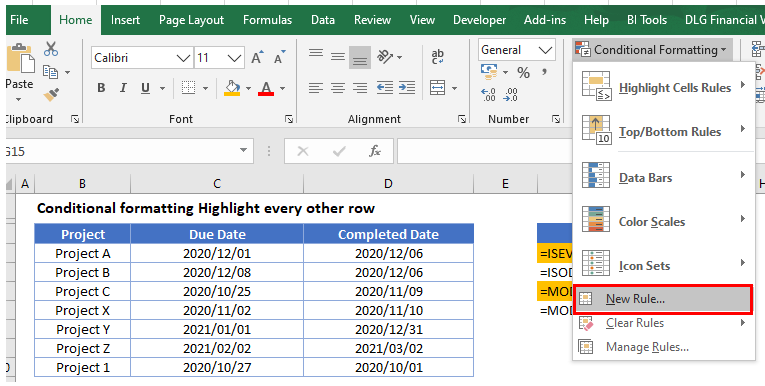Decrease font size with the smaller A

tap(280, 58)
